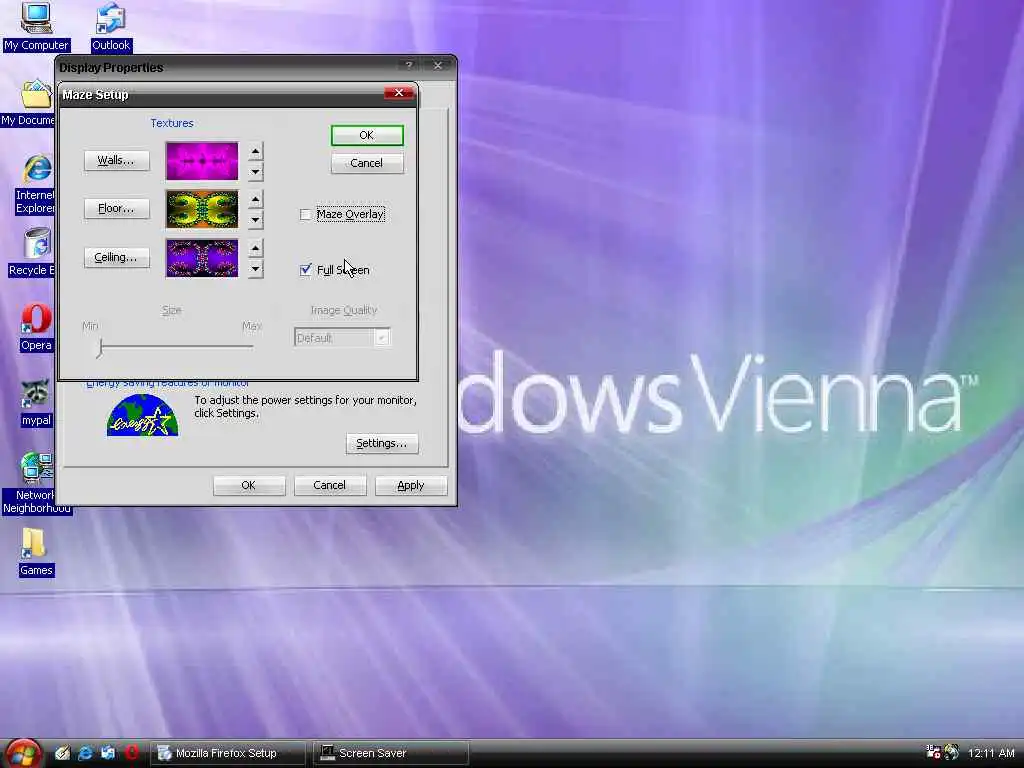The image size is (1024, 768).
Task: Switch to Mozilla Firefox Setup taskbar item
Action: [227, 753]
